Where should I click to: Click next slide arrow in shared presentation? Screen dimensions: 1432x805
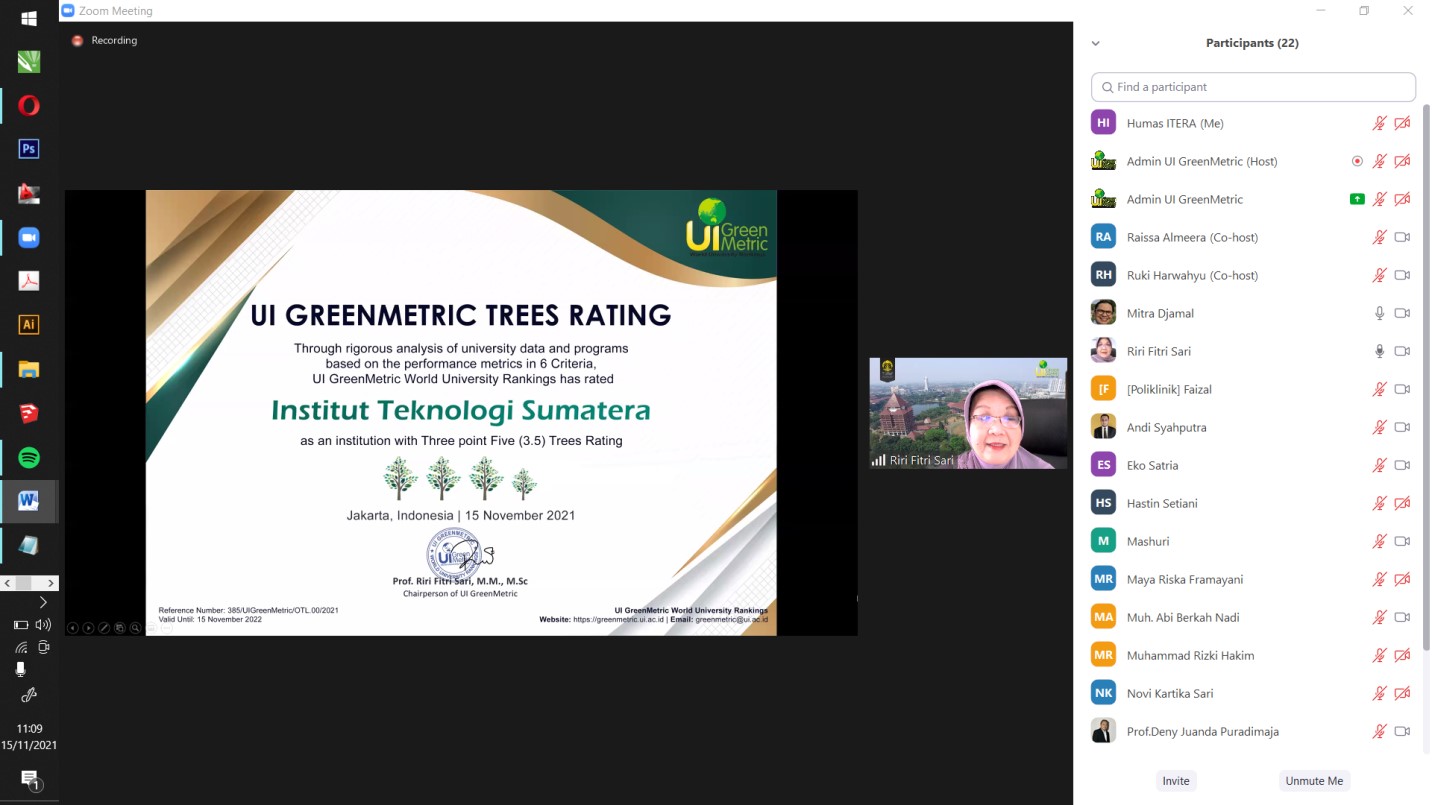tap(88, 628)
